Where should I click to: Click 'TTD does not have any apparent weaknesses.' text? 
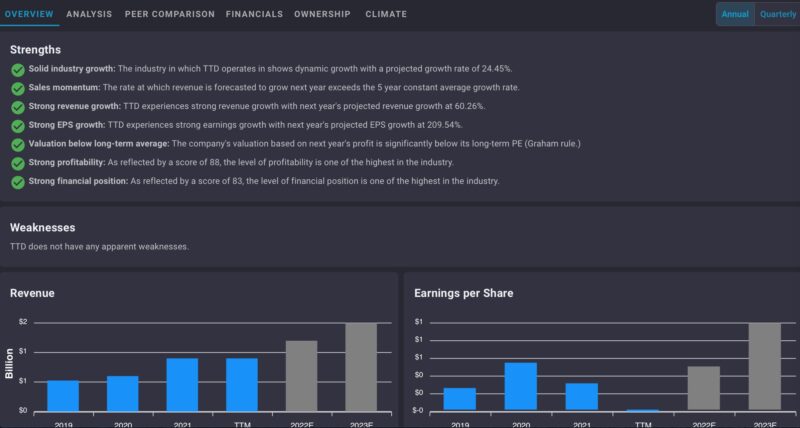(99, 246)
